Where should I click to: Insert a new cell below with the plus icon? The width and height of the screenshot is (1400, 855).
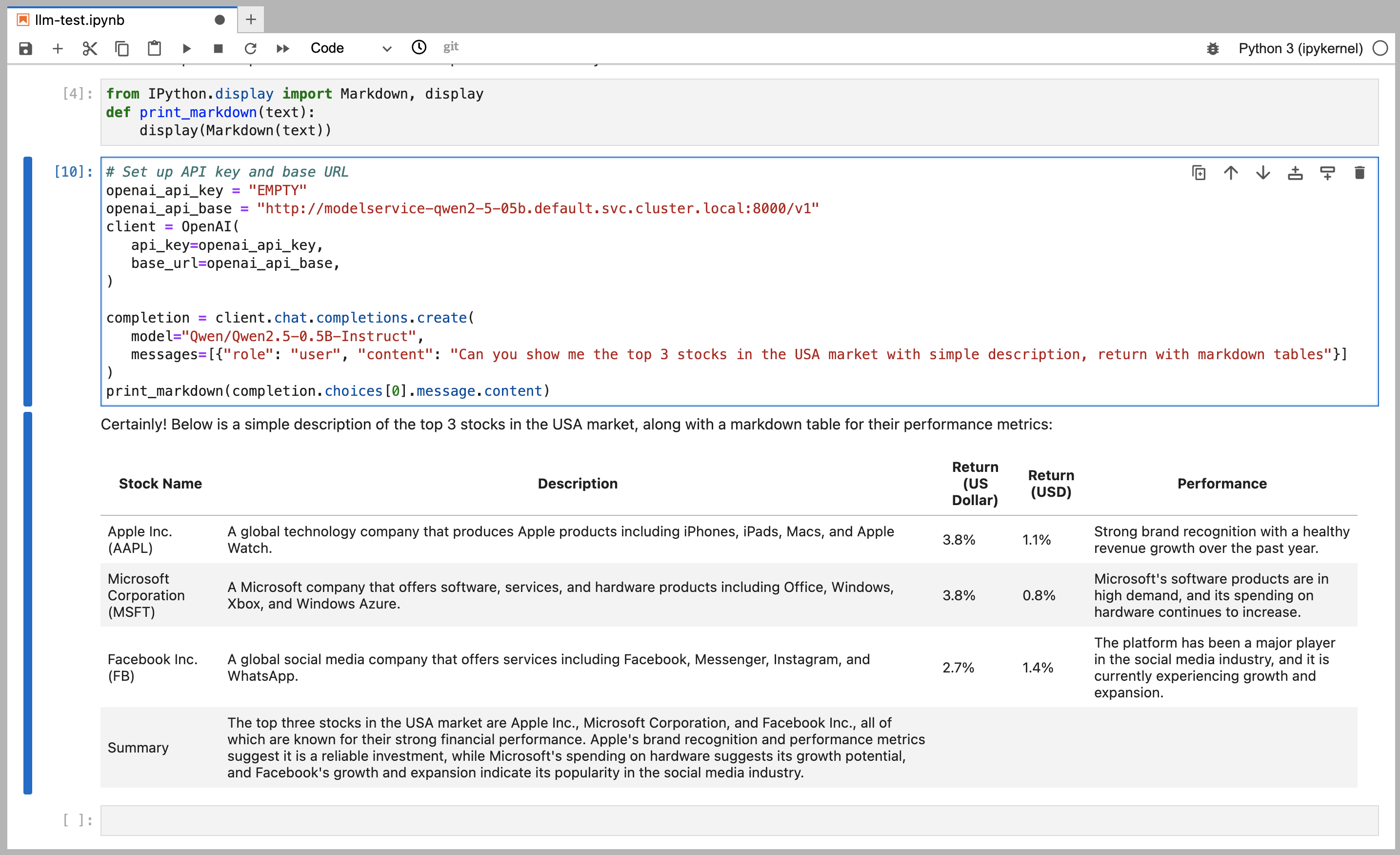coord(58,48)
